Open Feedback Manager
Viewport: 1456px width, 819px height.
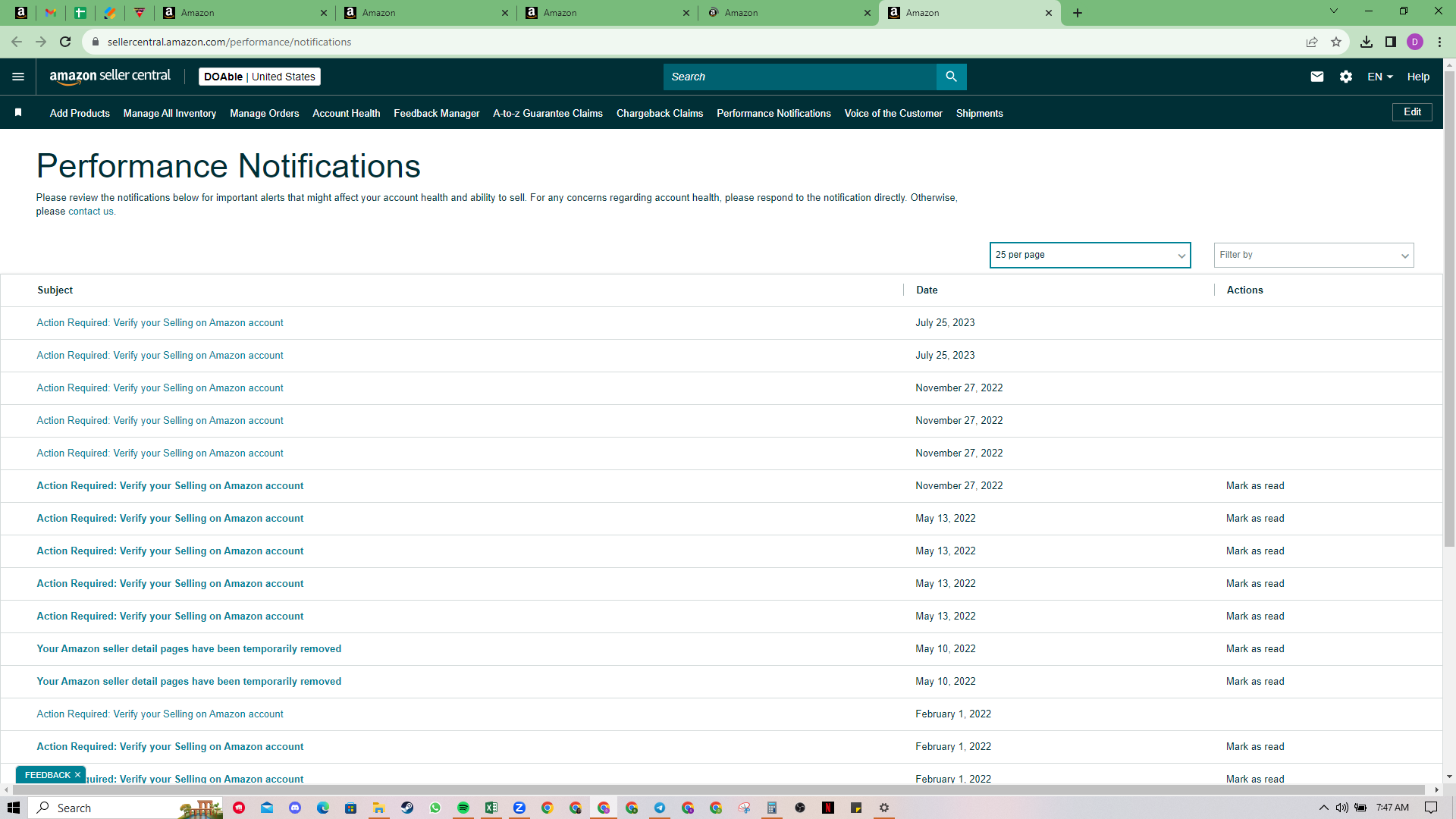(x=437, y=113)
